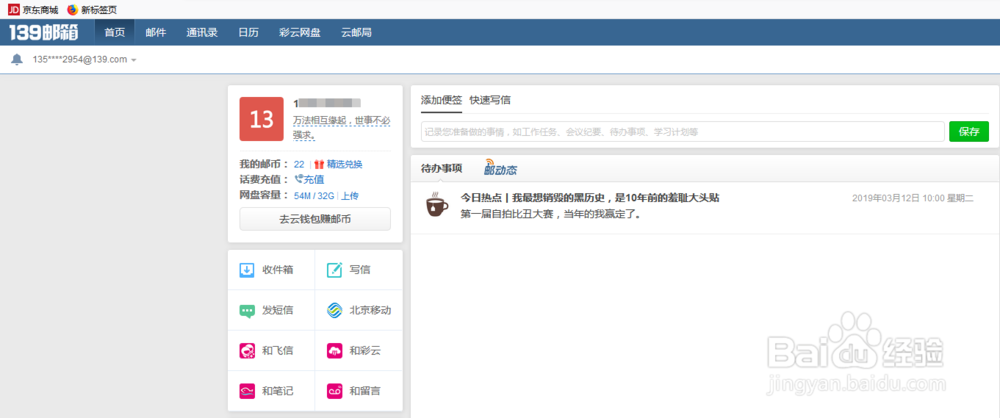This screenshot has height=418, width=1000.
Task: Click the 135****2954@139.com account address
Action: pyautogui.click(x=80, y=59)
